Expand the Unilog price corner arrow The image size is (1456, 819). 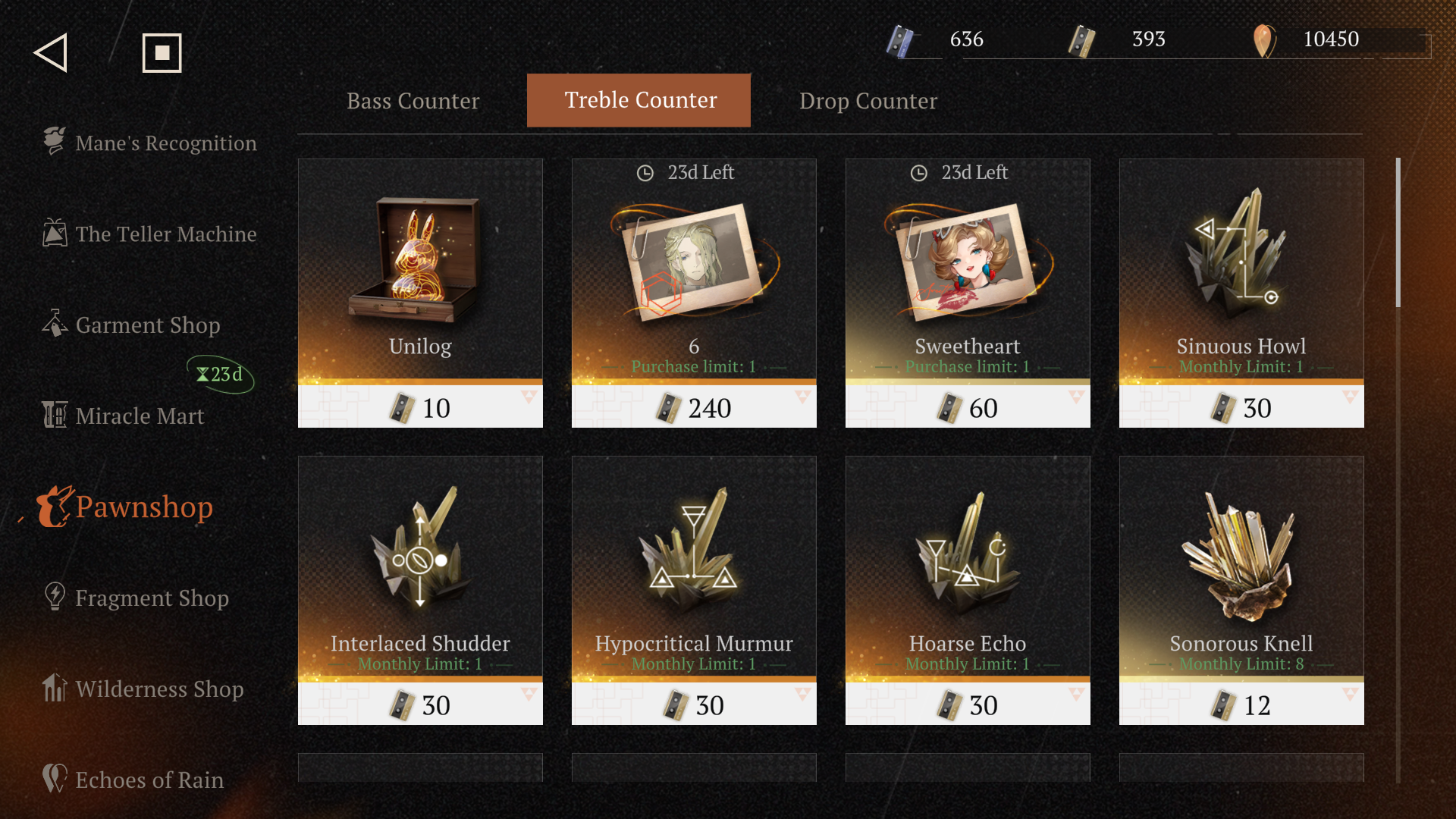click(x=529, y=397)
